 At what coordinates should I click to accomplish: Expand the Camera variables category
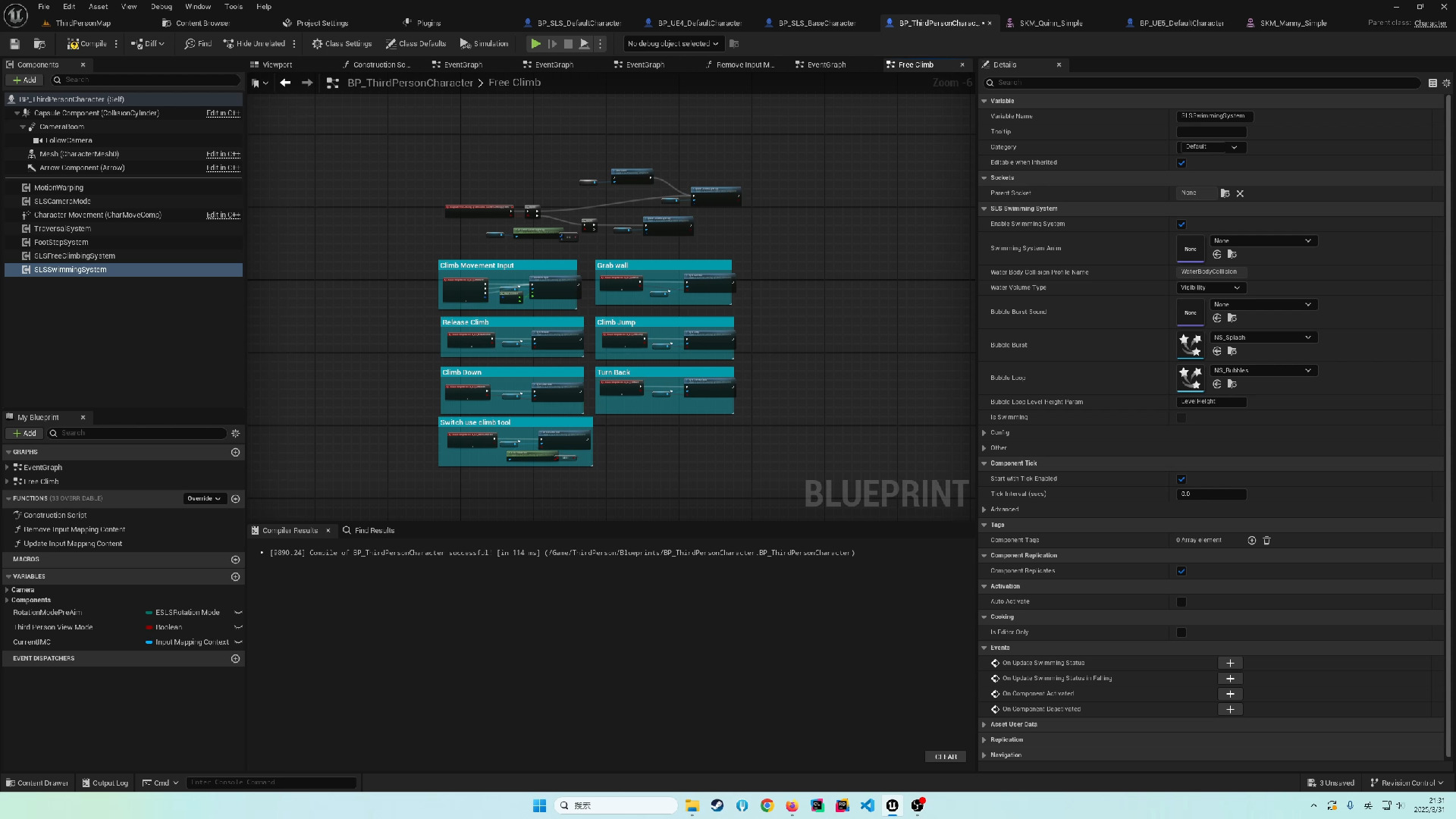pos(8,590)
